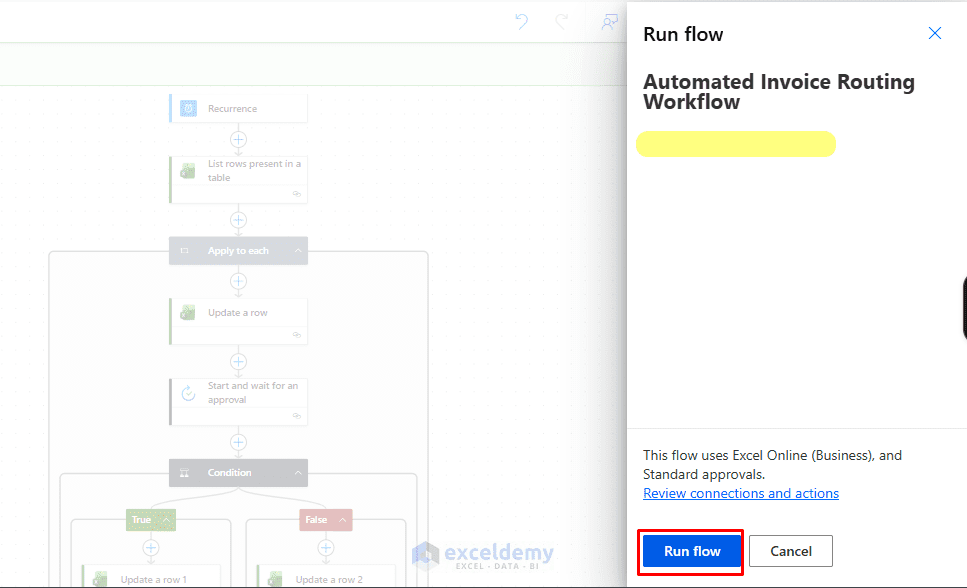967x588 pixels.
Task: Cancel the run flow dialog
Action: tap(791, 551)
